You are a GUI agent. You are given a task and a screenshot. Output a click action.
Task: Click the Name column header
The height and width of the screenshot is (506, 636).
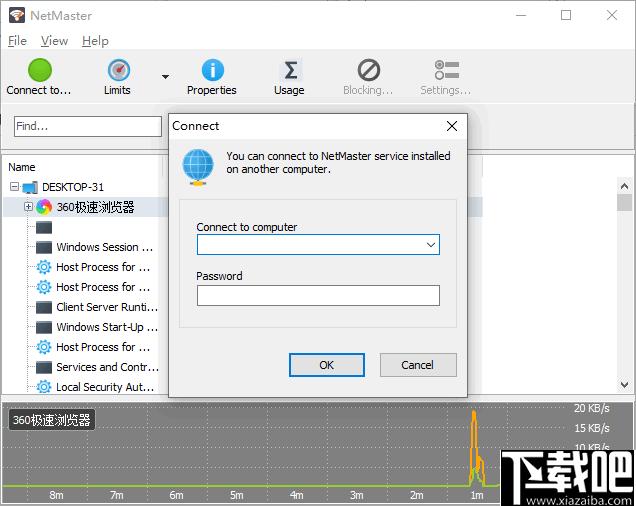coord(22,167)
